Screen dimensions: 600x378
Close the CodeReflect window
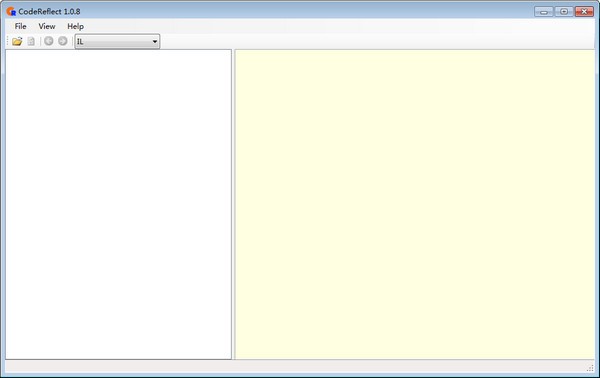tap(584, 11)
